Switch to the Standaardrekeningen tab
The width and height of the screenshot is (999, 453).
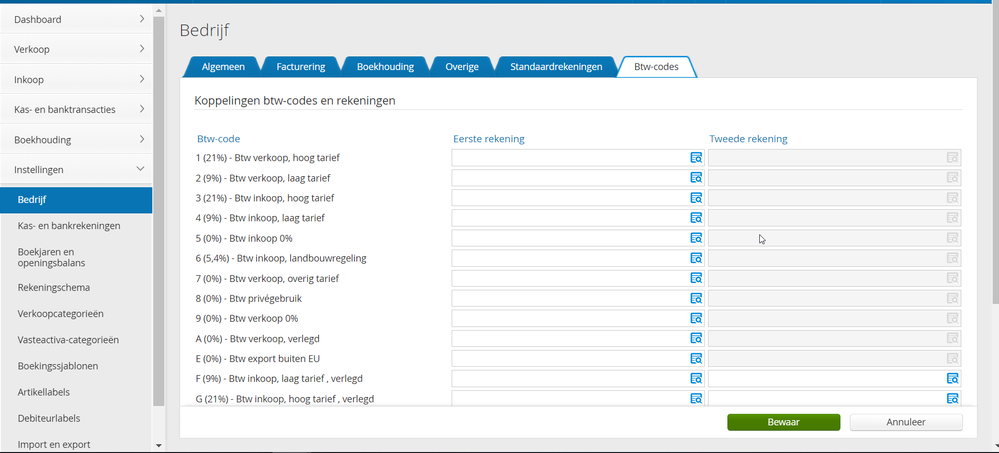556,66
